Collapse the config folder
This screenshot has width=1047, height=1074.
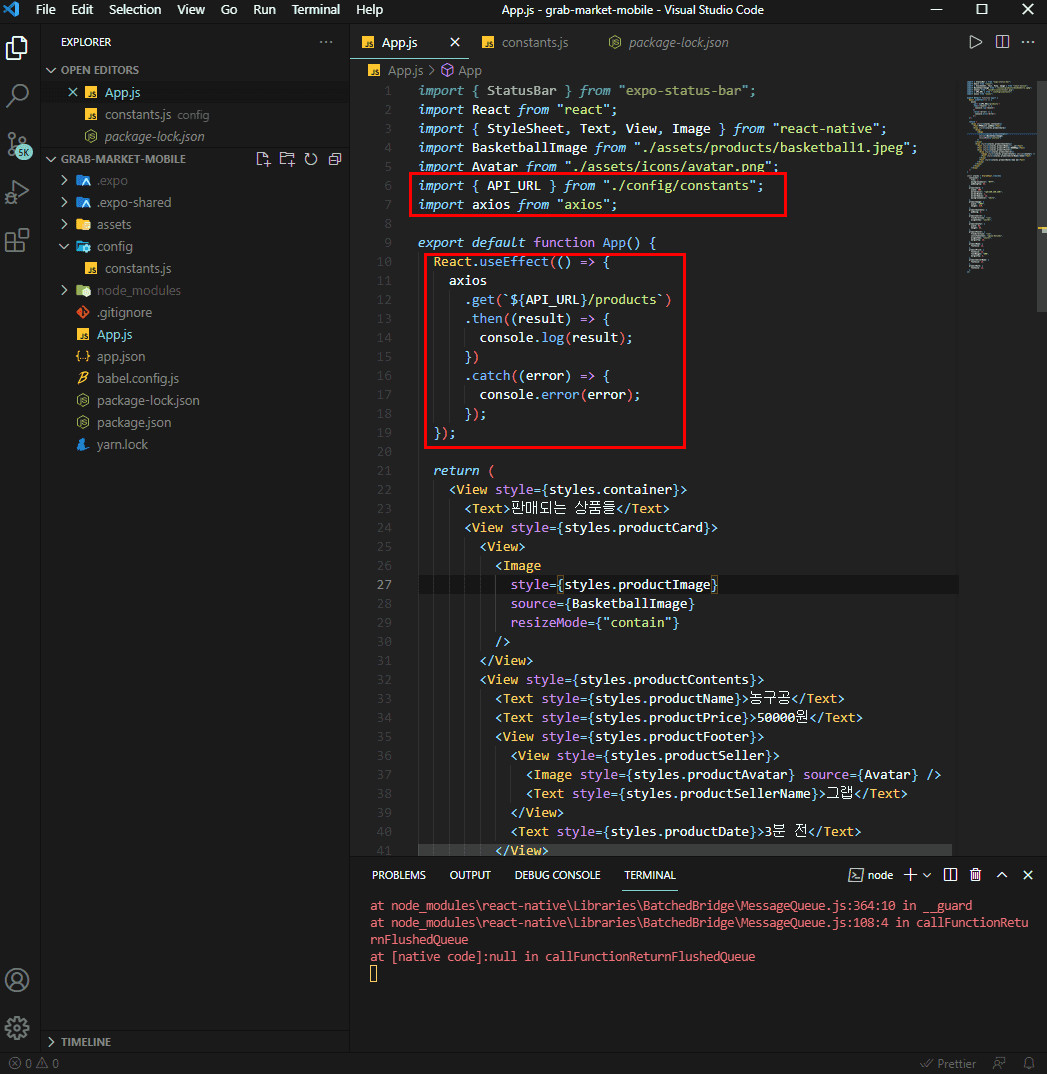[x=113, y=246]
